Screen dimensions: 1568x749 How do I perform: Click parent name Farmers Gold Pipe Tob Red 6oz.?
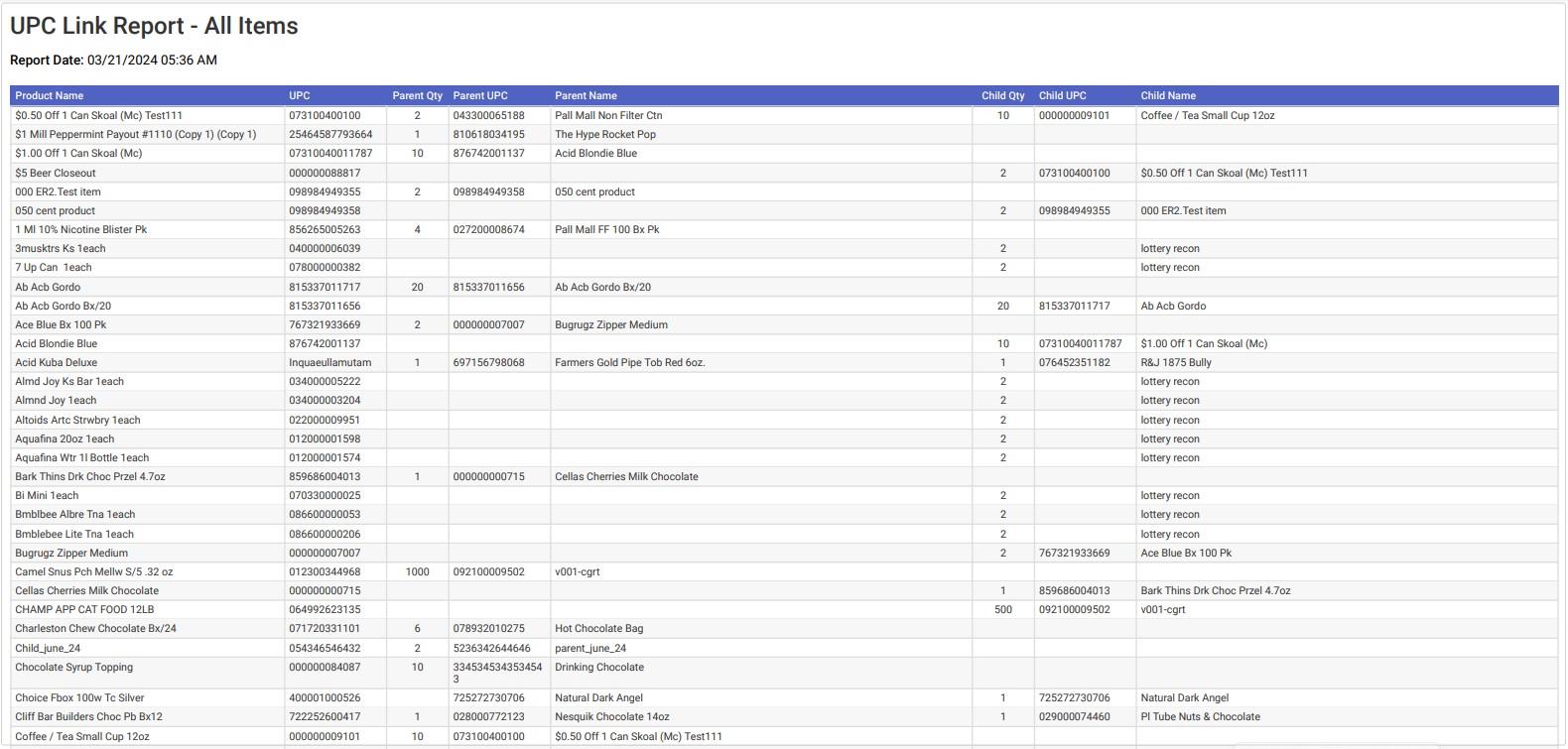coord(630,363)
